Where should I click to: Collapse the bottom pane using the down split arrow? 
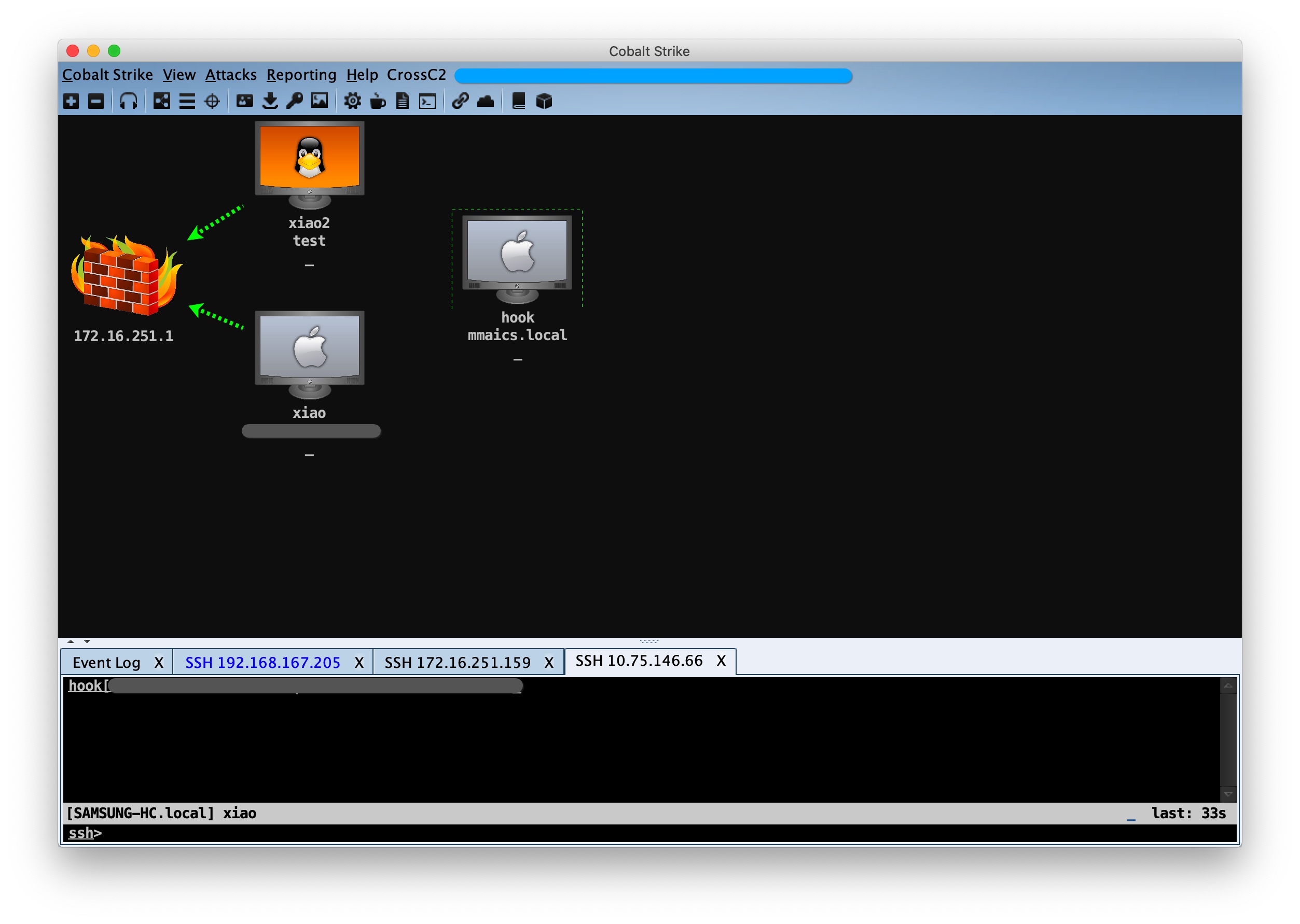(87, 641)
